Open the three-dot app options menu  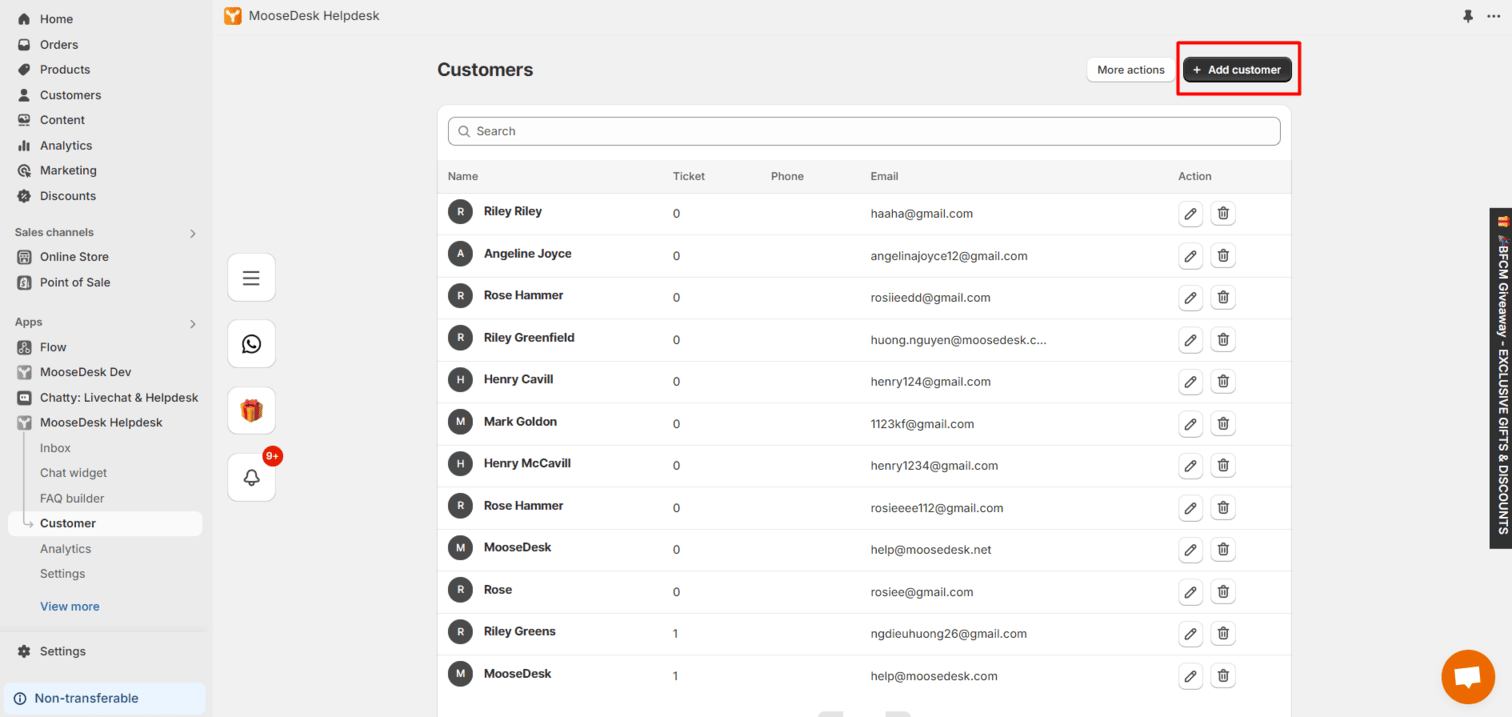pyautogui.click(x=1494, y=16)
